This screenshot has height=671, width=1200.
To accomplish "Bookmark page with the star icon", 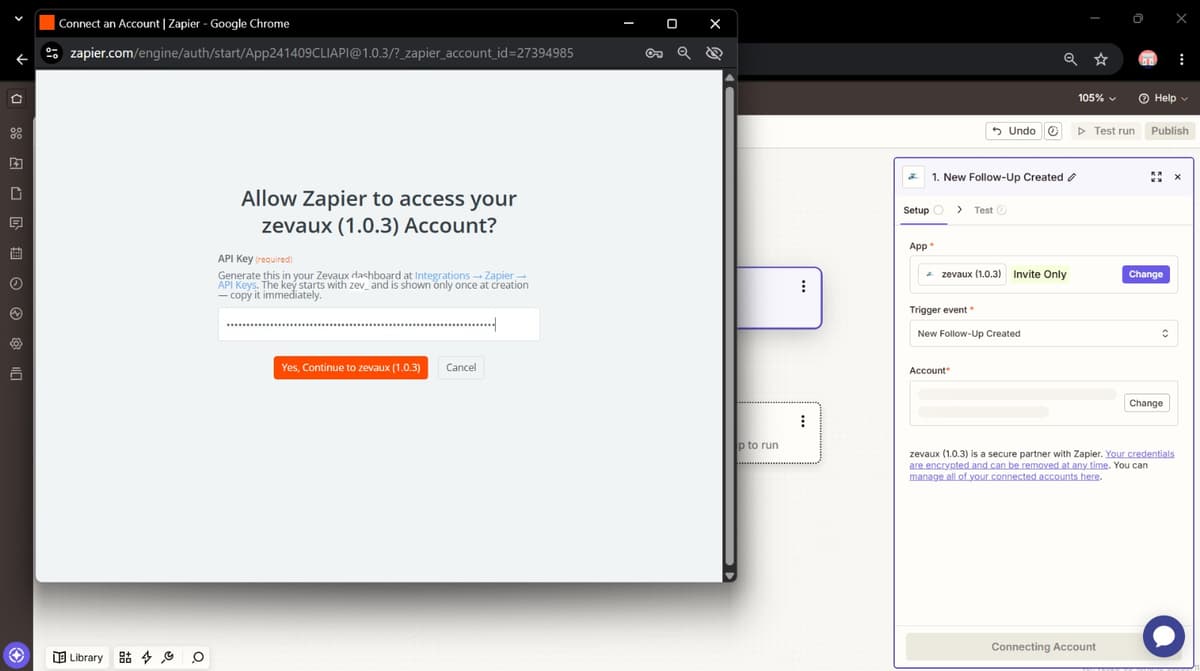I will click(x=1101, y=59).
